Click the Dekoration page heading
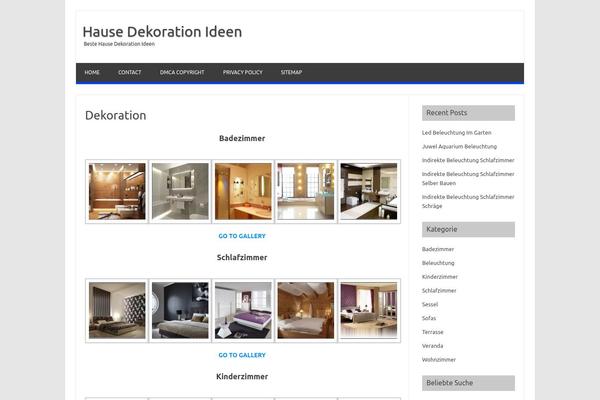This screenshot has height=400, width=600. [116, 115]
